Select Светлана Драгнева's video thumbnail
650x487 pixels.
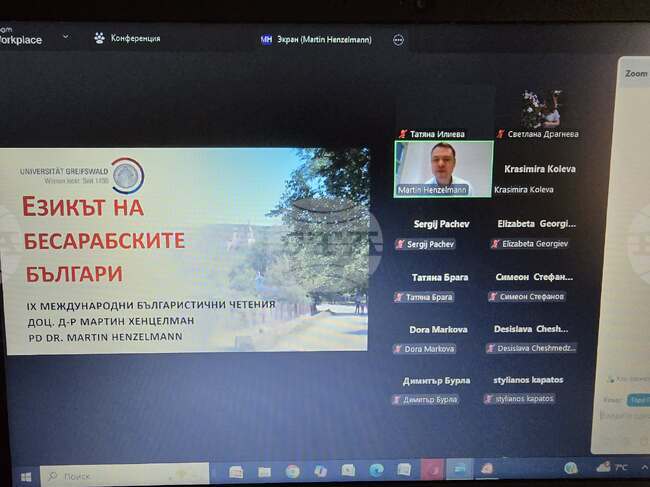point(540,108)
